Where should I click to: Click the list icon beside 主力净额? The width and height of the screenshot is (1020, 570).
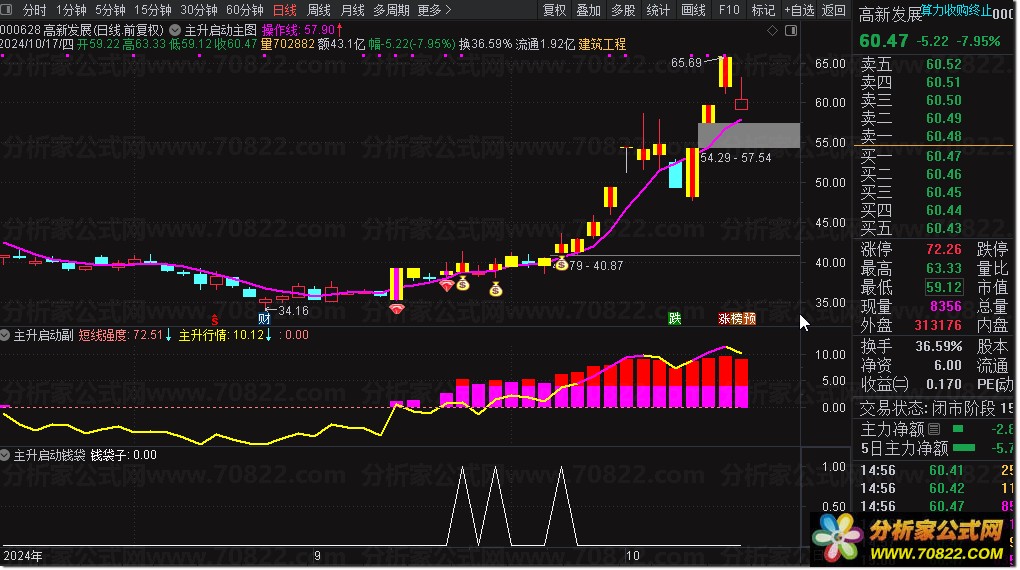(934, 429)
